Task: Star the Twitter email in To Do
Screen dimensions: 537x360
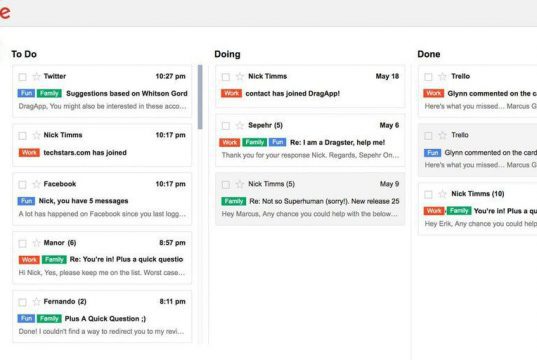Action: 36,76
